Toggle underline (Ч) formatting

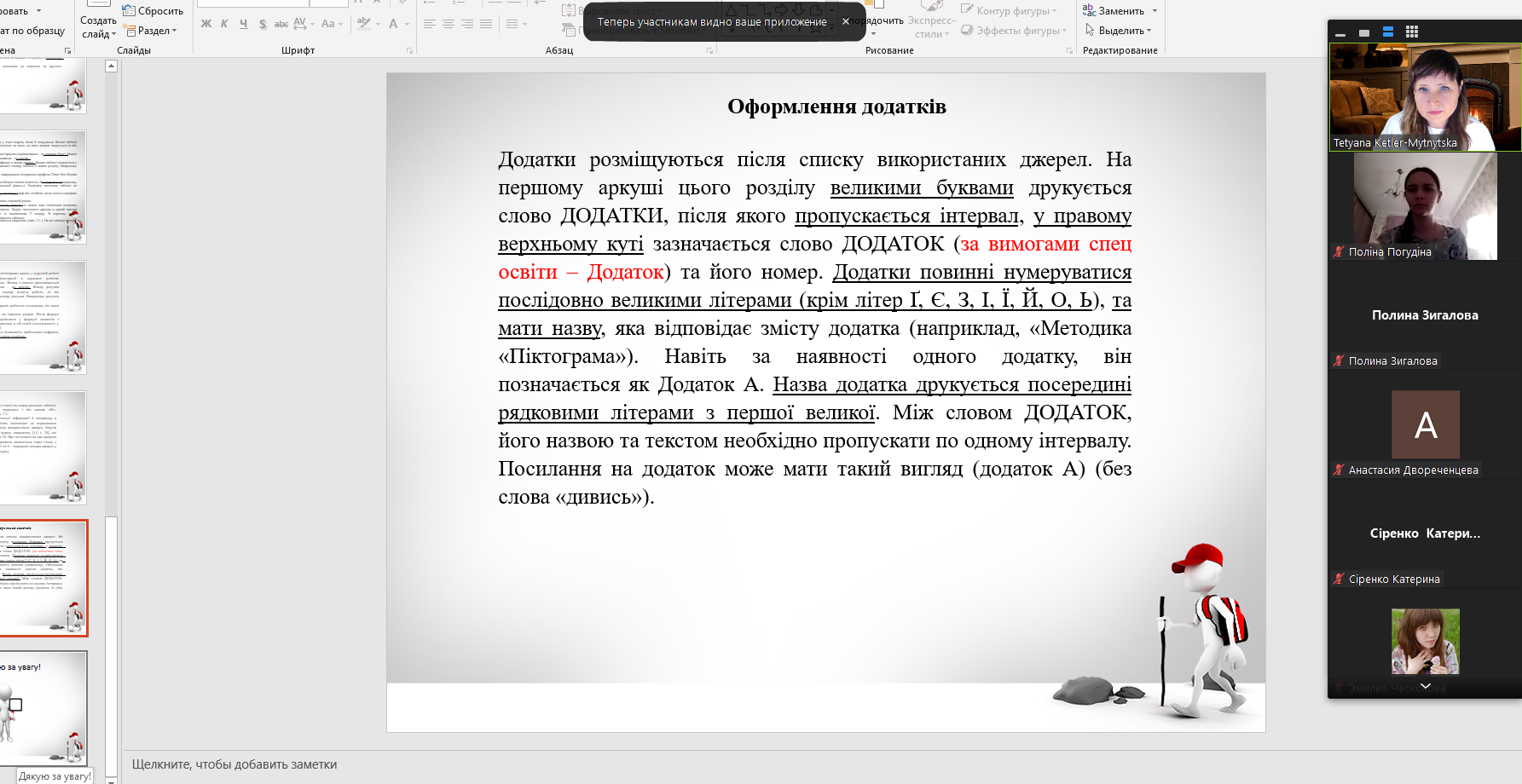[x=243, y=24]
